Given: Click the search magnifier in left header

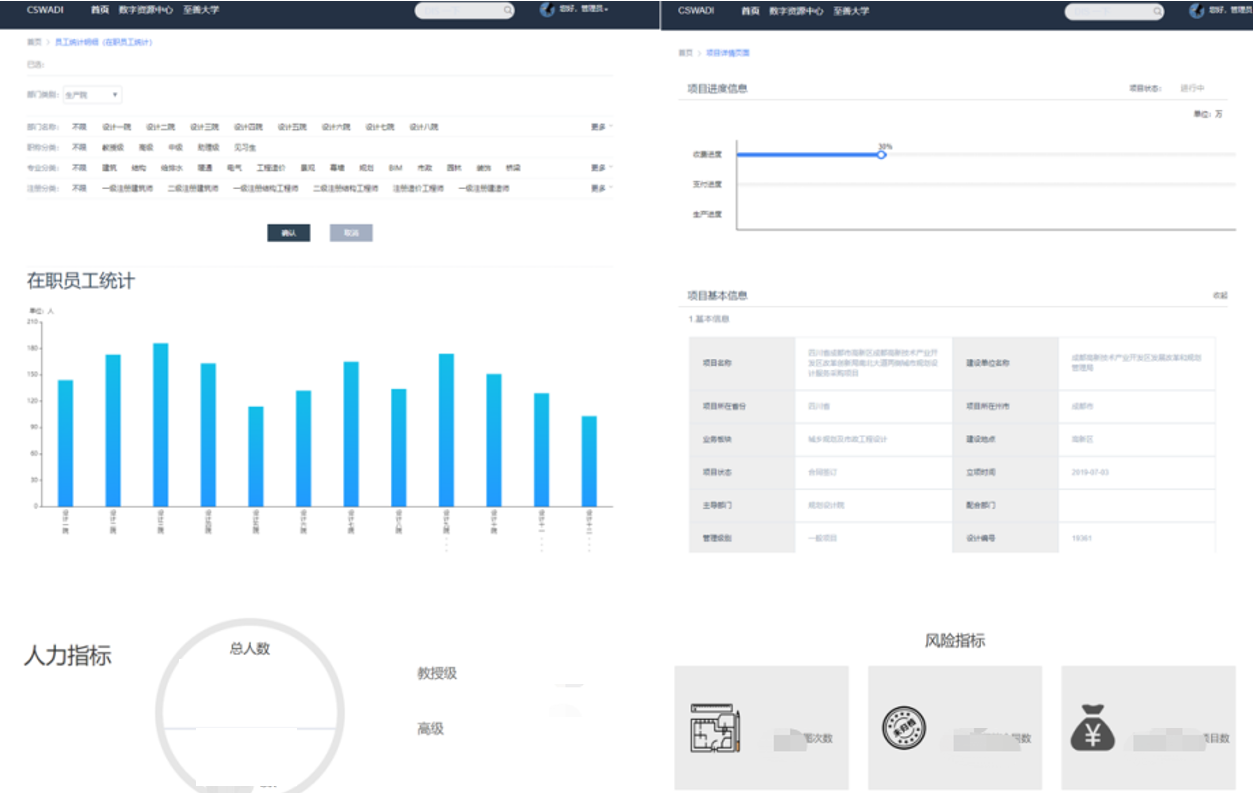Looking at the screenshot, I should pos(508,11).
